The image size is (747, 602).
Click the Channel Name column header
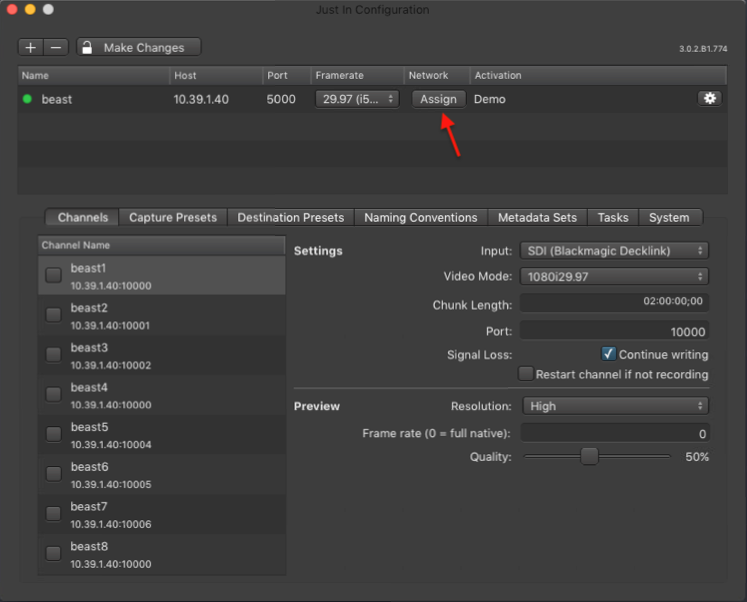click(162, 245)
